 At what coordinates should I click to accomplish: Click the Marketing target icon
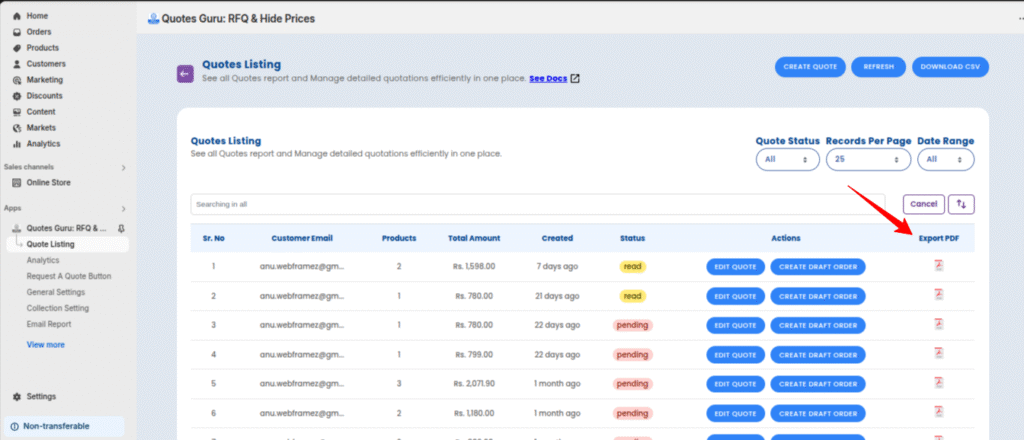pyautogui.click(x=17, y=80)
